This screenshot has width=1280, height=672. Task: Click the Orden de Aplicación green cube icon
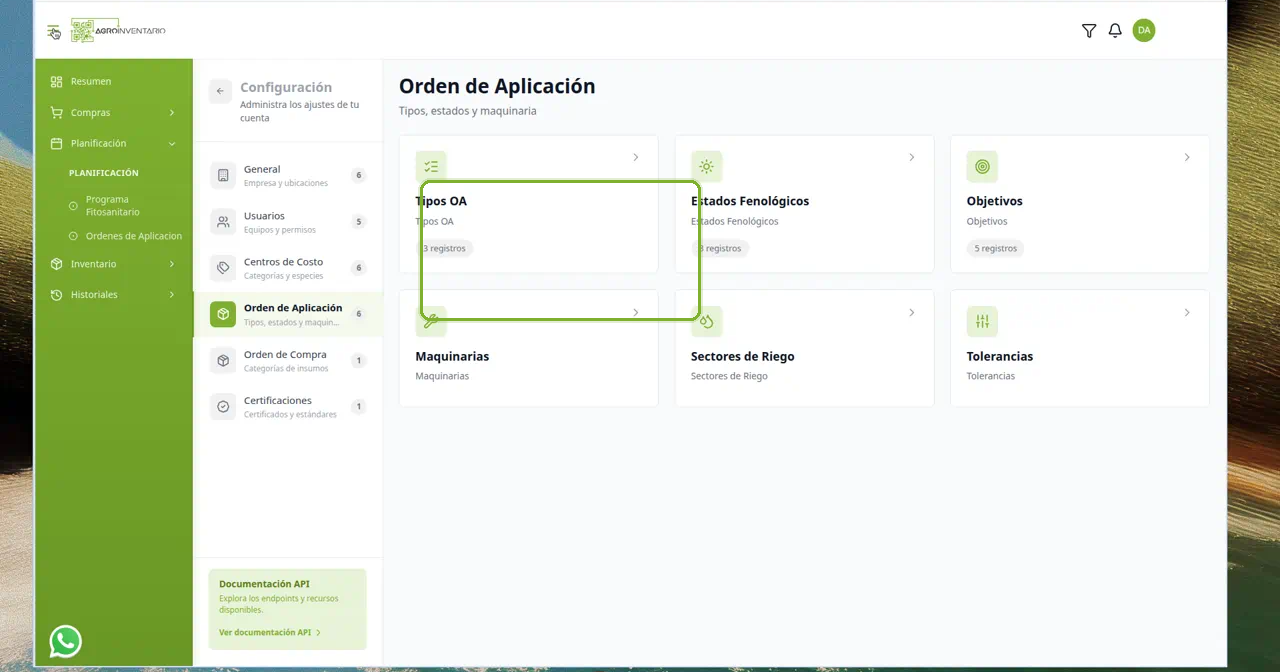[223, 314]
